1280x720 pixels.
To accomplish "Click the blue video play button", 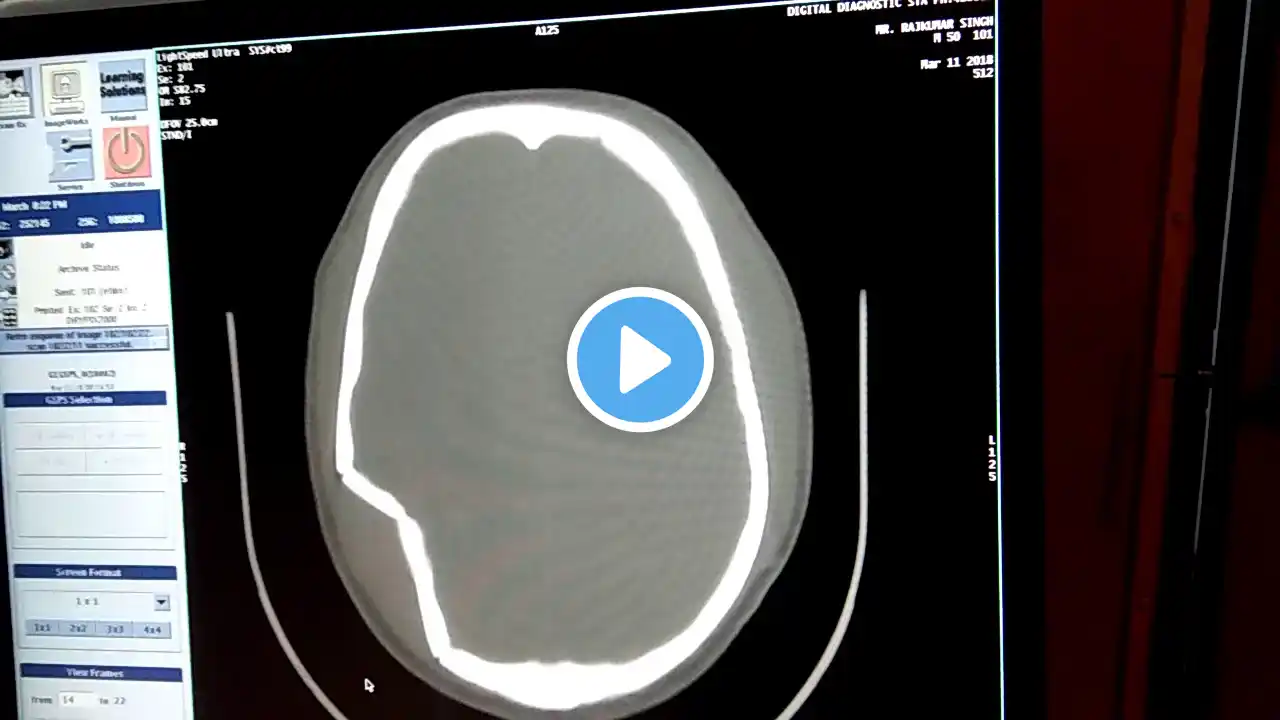I will [640, 360].
